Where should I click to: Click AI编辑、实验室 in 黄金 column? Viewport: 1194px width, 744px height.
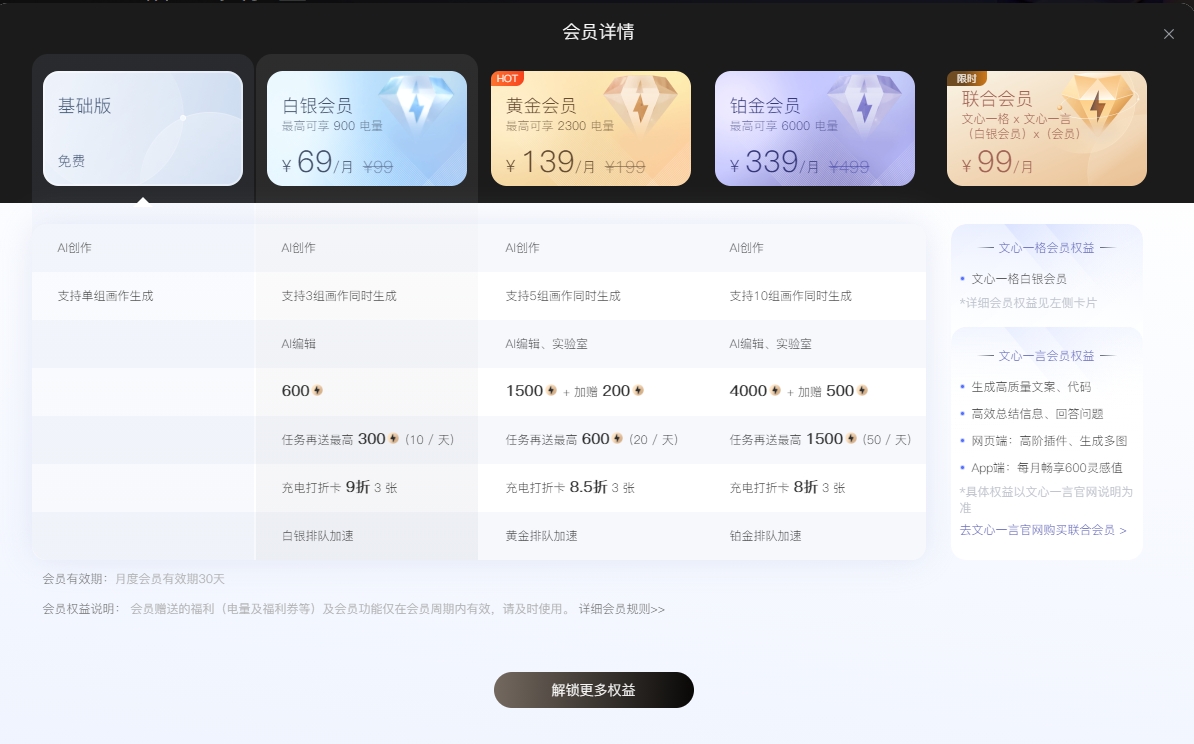tap(546, 343)
